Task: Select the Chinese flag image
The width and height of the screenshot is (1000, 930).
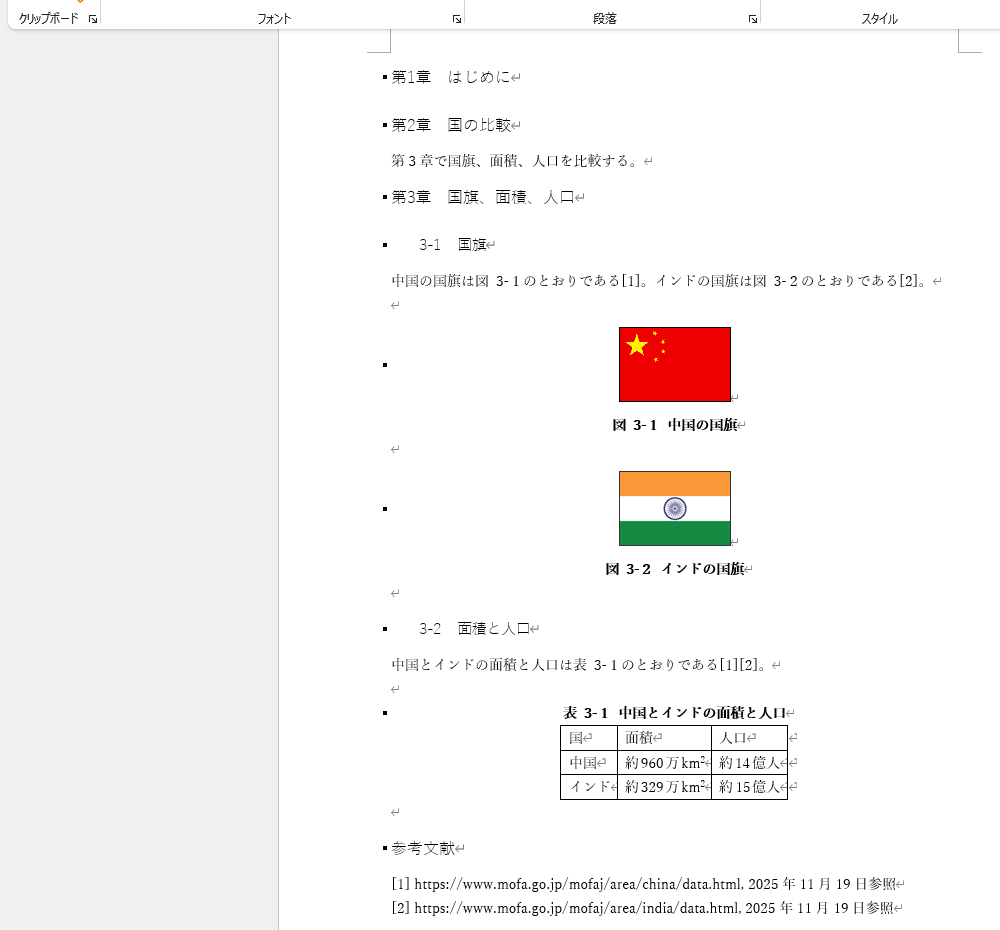Action: tap(674, 364)
